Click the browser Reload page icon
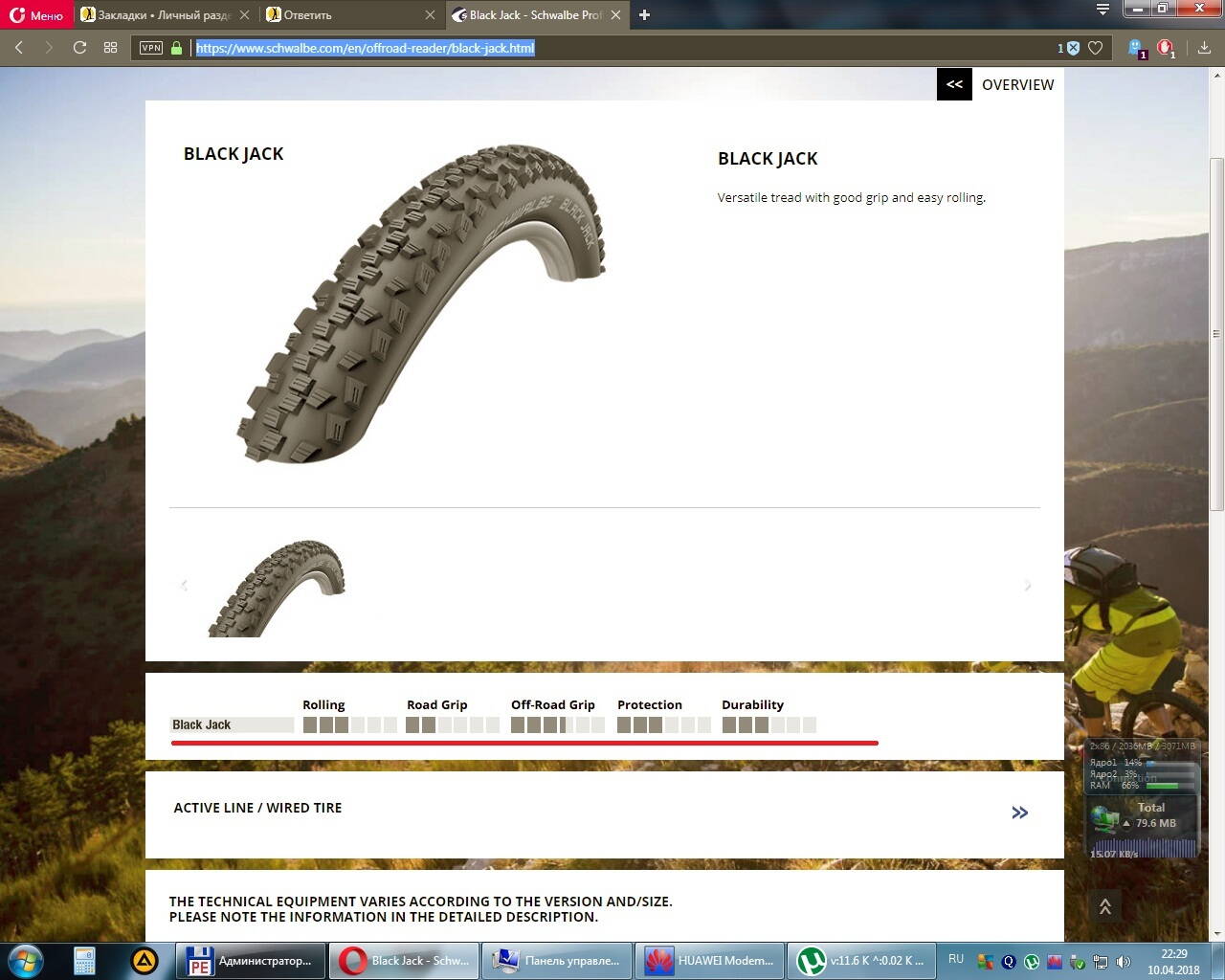The width and height of the screenshot is (1225, 980). coord(79,48)
